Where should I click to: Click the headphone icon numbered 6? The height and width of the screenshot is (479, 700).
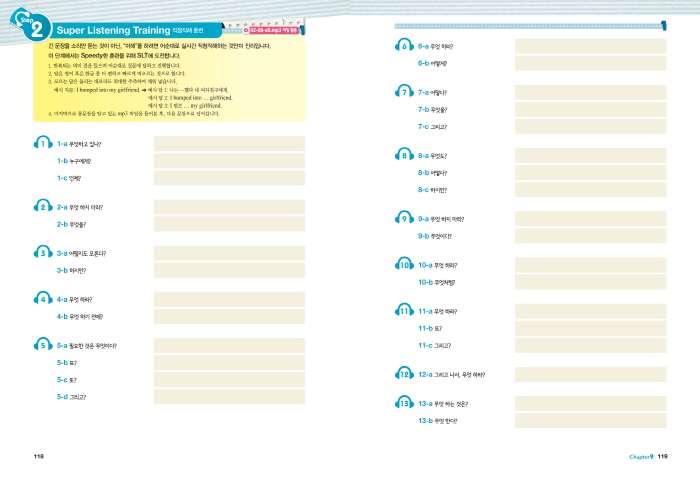pos(404,46)
